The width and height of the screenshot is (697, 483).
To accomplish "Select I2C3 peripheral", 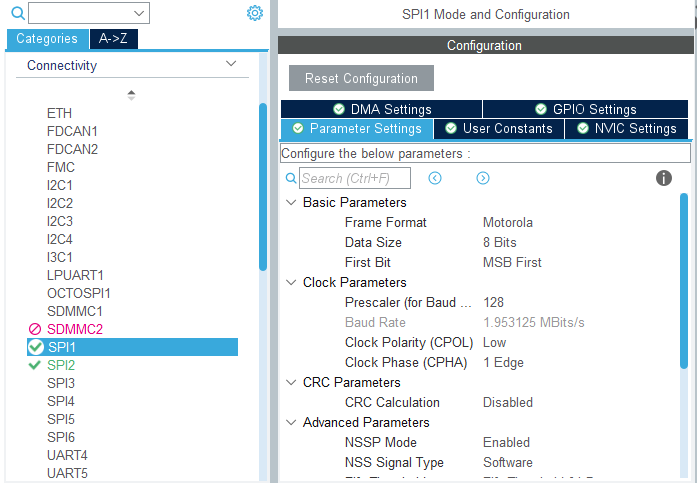I will tap(60, 221).
